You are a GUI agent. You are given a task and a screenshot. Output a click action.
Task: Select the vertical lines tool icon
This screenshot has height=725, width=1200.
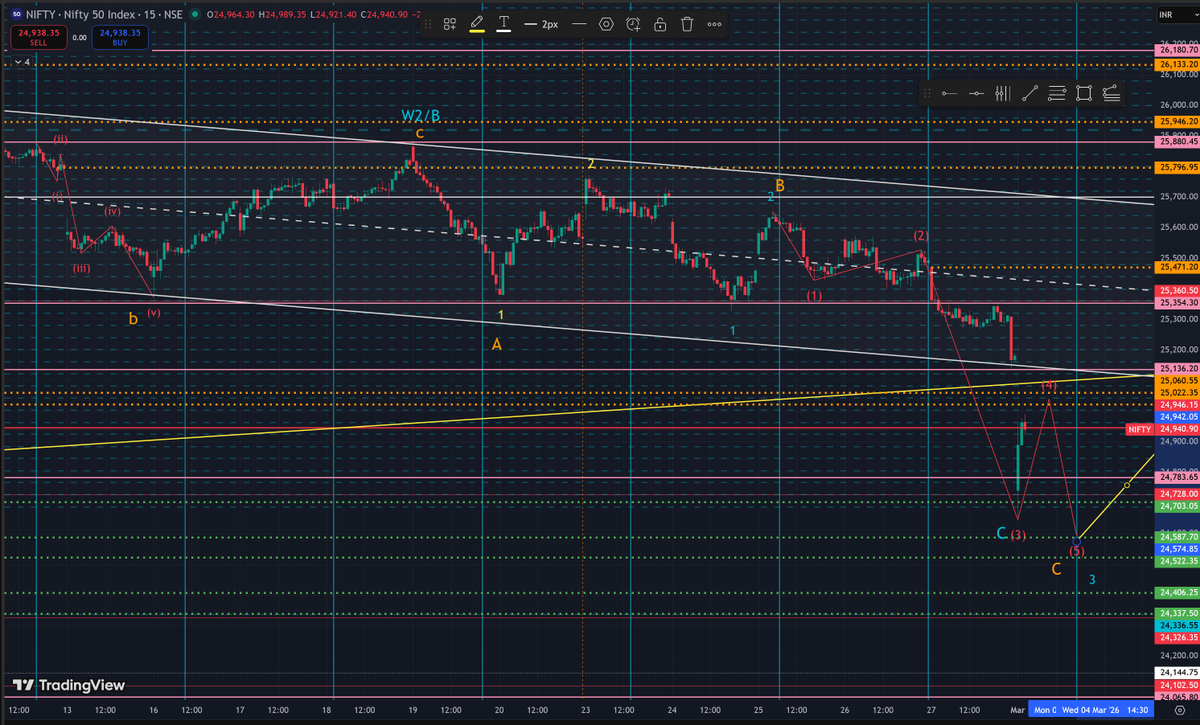[1004, 93]
